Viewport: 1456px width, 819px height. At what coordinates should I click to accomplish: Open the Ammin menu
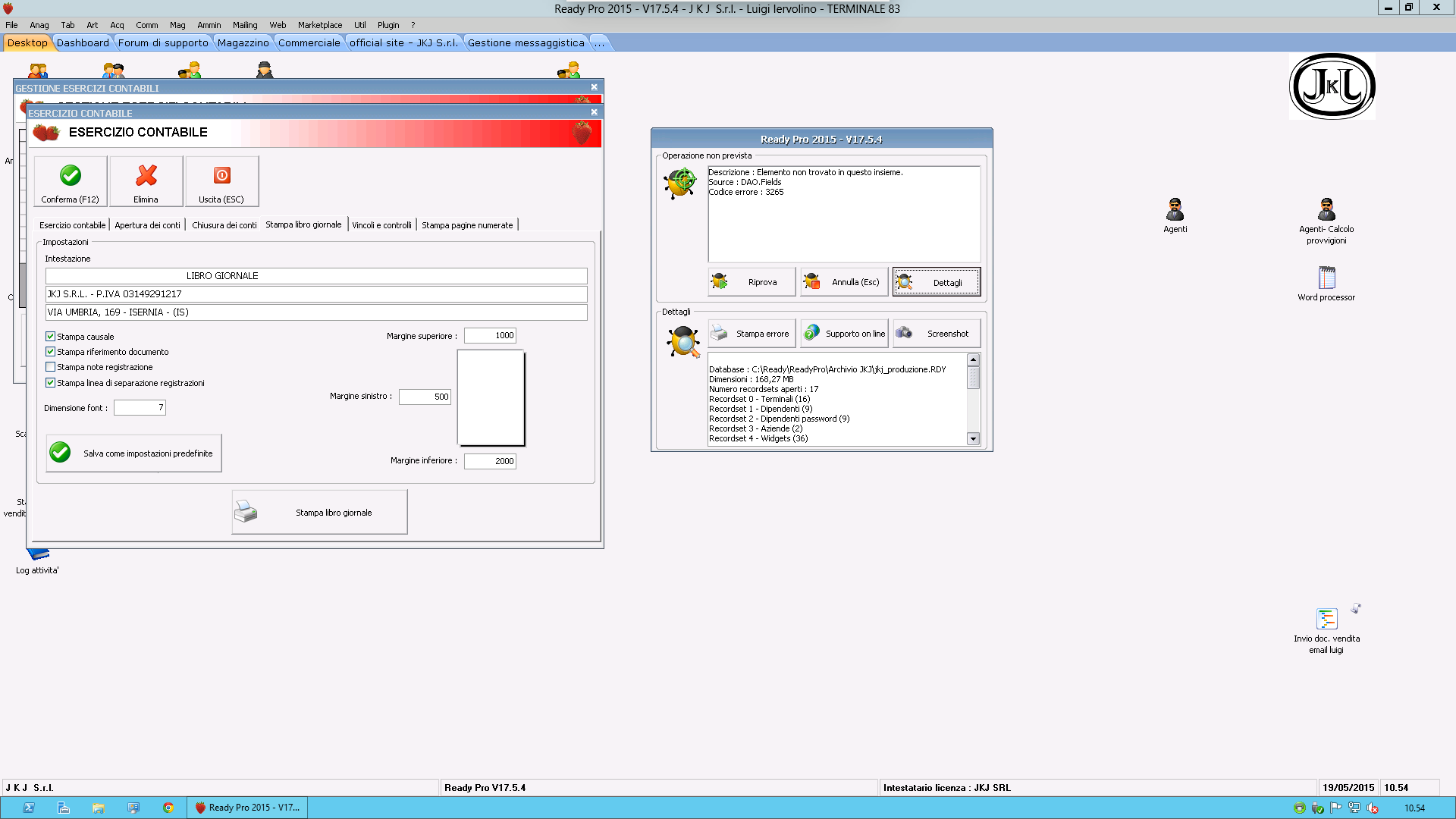(209, 25)
